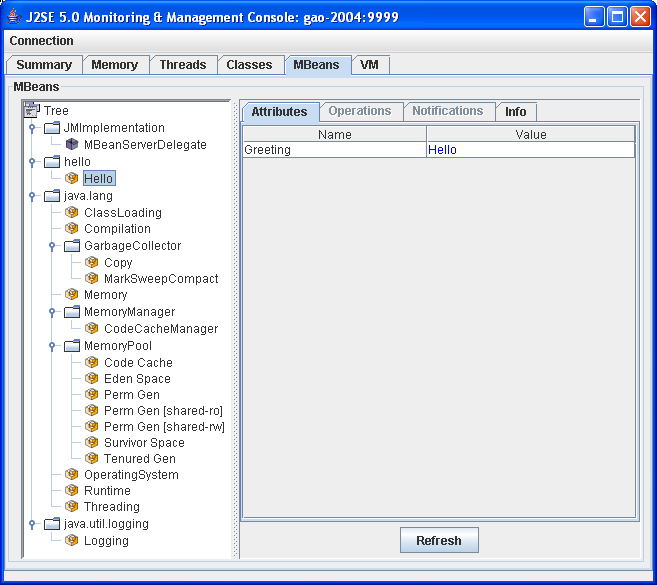Click the Logging bean icon
Viewport: 657px width, 585px height.
pos(72,541)
